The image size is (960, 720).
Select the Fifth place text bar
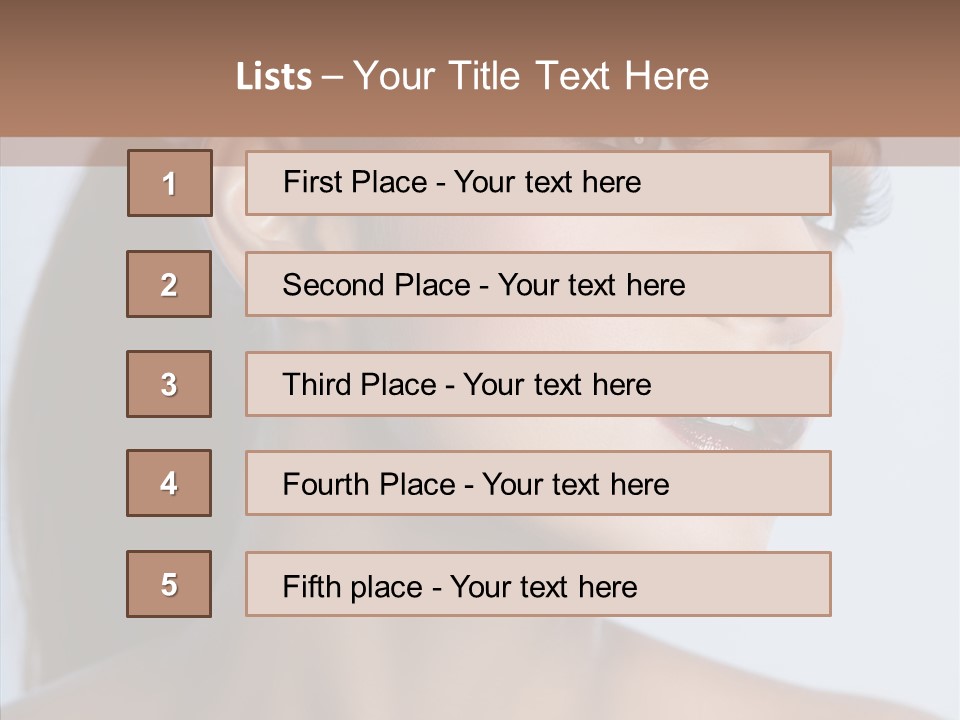click(x=538, y=584)
